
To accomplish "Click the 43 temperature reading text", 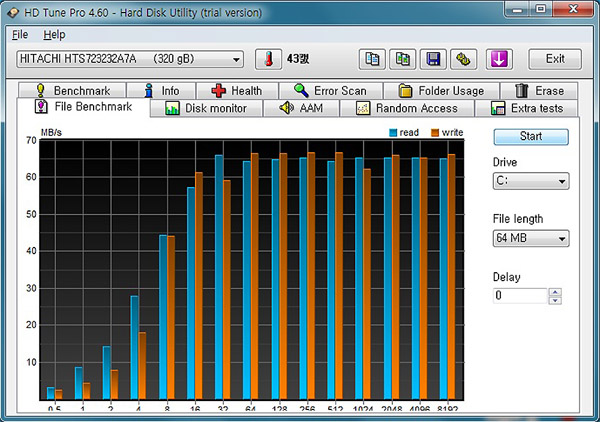I will pos(298,59).
